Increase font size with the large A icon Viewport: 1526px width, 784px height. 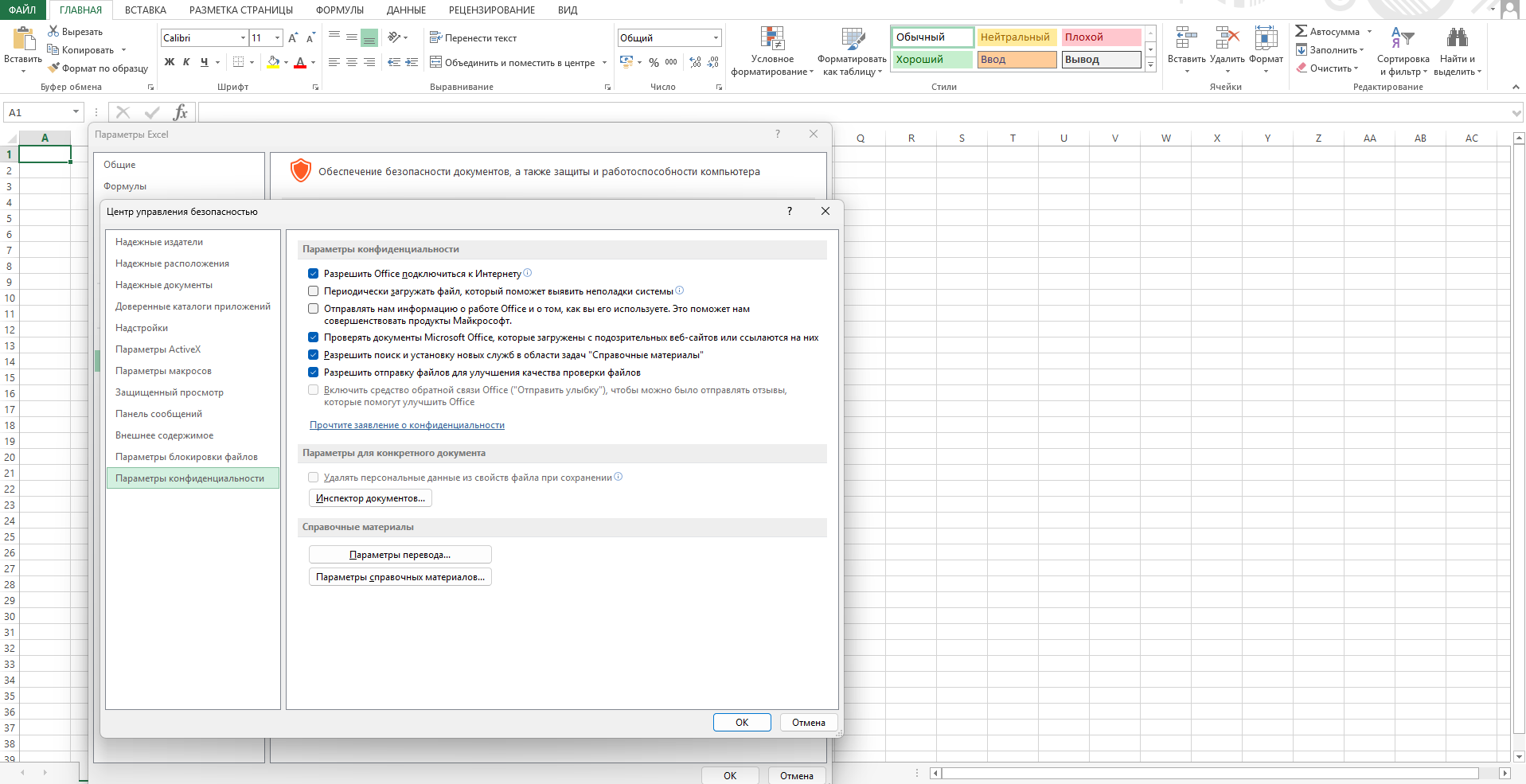pos(293,37)
